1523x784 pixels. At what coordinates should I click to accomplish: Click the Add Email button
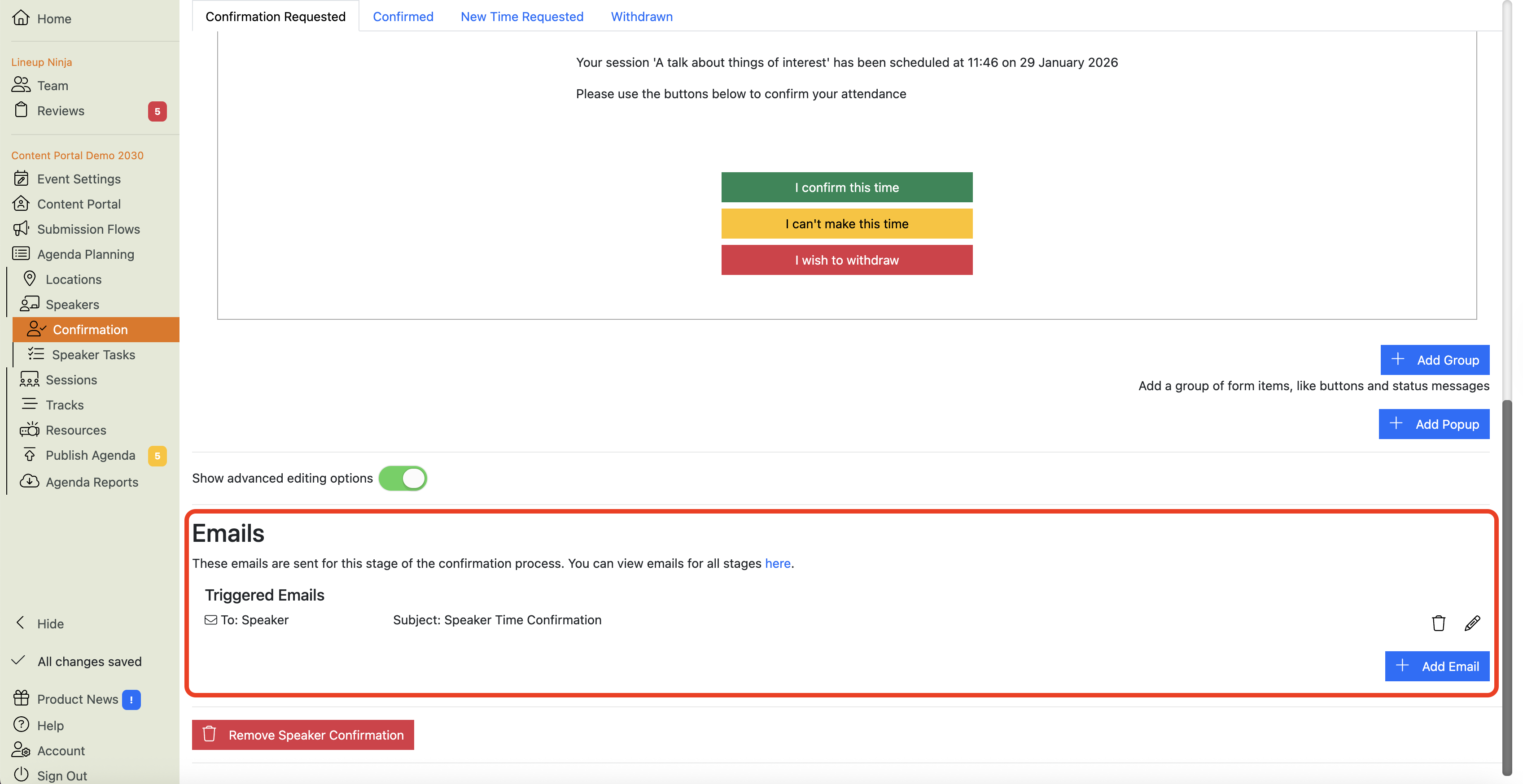coord(1437,666)
